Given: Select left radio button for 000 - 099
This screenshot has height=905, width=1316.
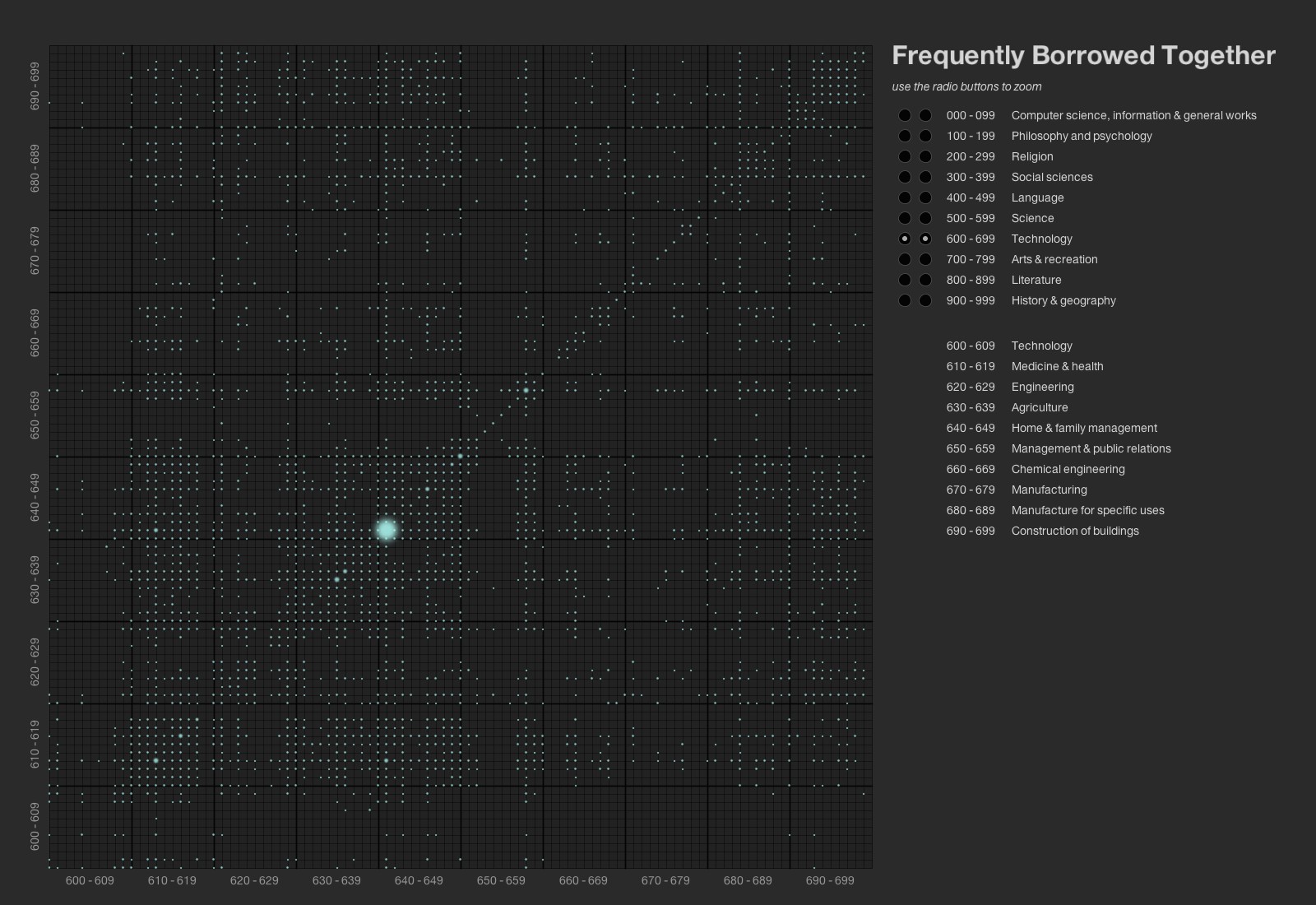Looking at the screenshot, I should tap(905, 115).
